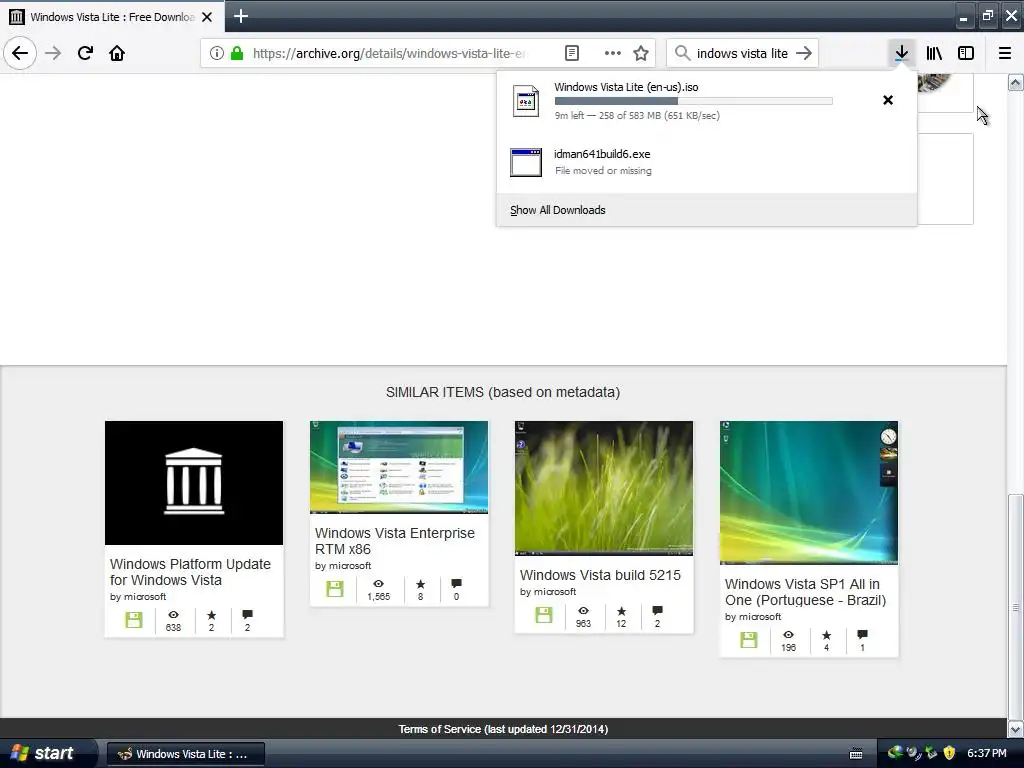This screenshot has height=768, width=1024.
Task: Open Windows Platform Update for Windows Vista link
Action: (x=190, y=572)
